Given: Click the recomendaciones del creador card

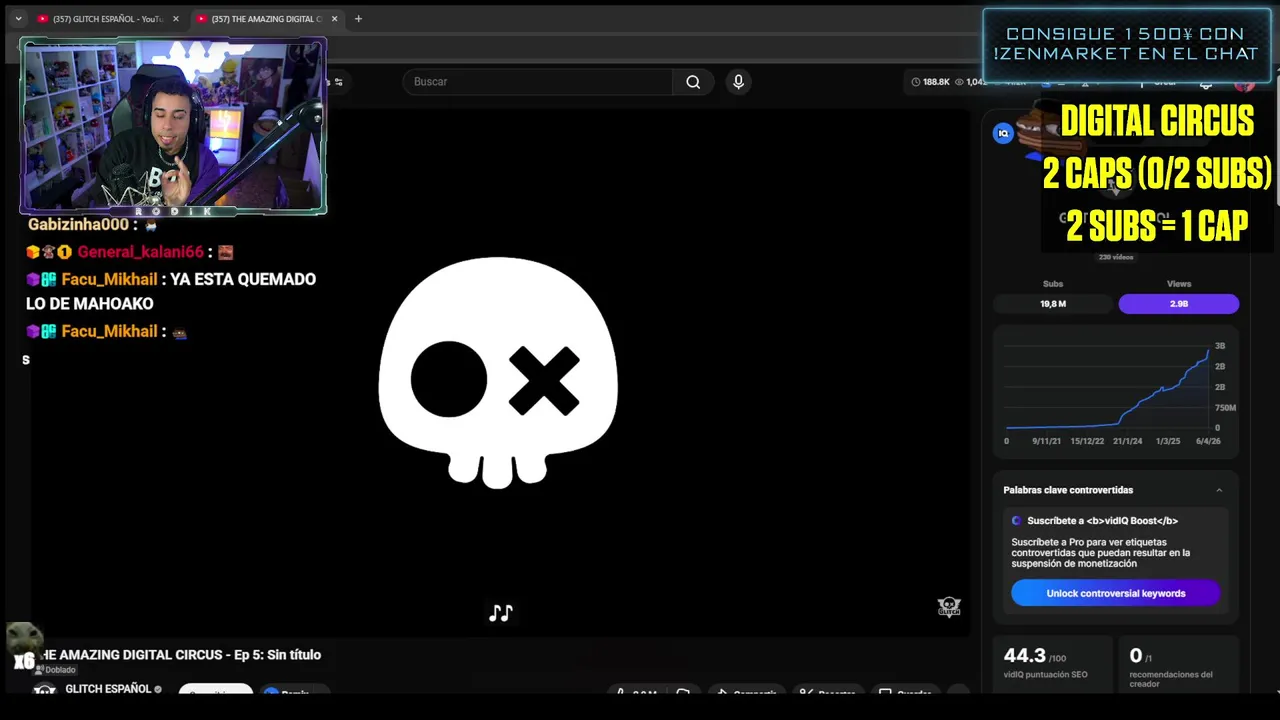Looking at the screenshot, I should (1179, 664).
